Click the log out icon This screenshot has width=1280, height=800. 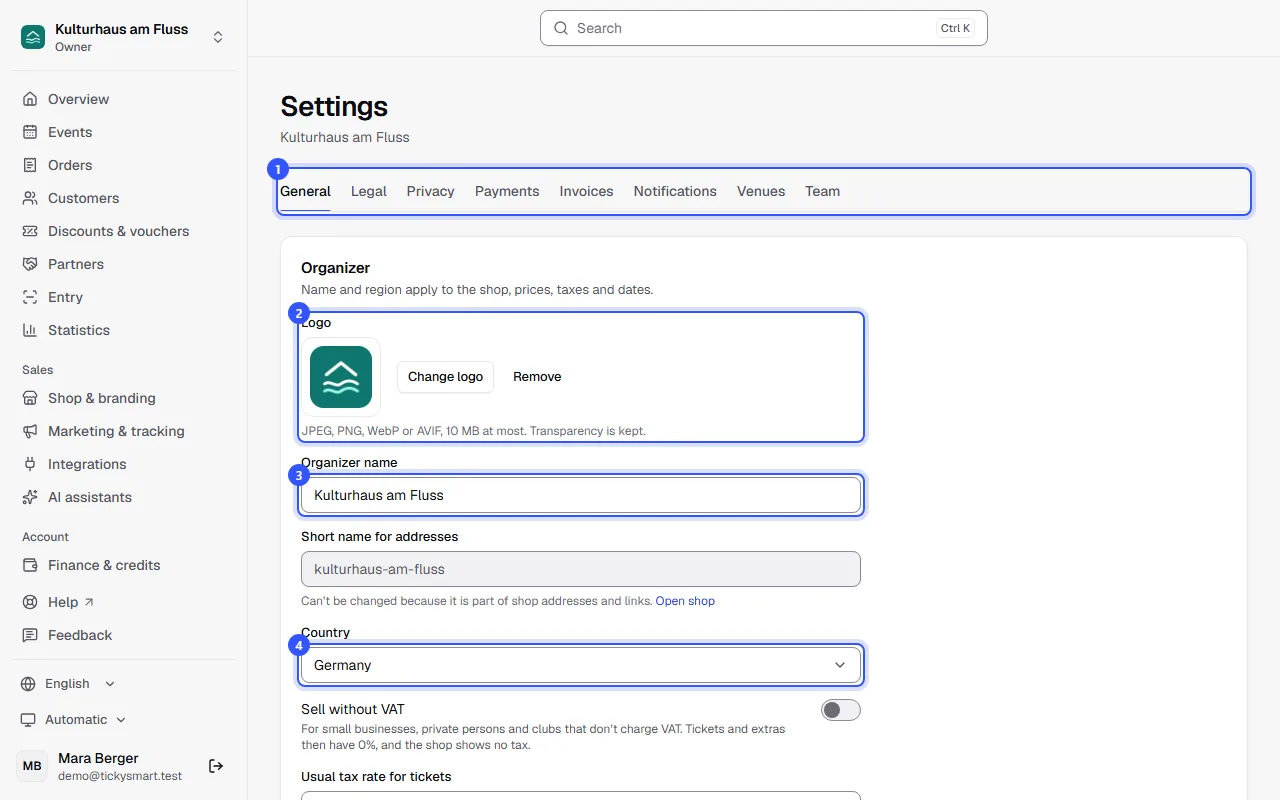(x=216, y=766)
